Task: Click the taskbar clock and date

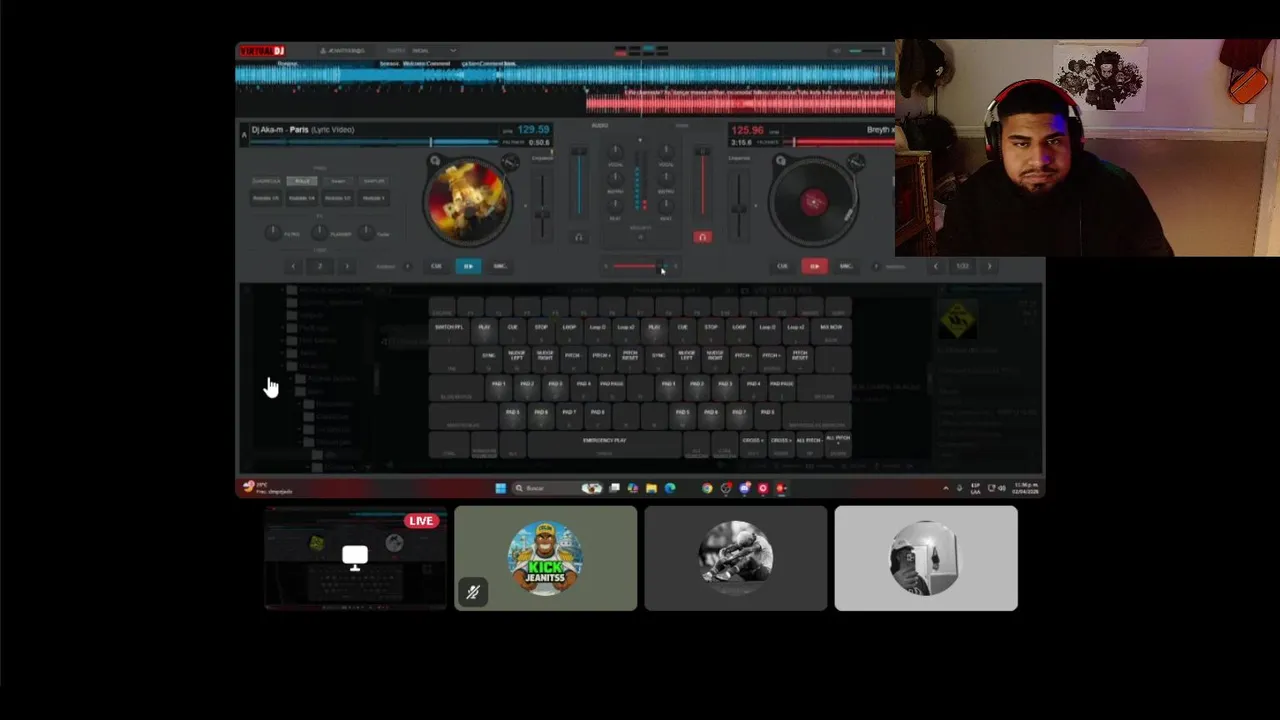Action: 1026,488
